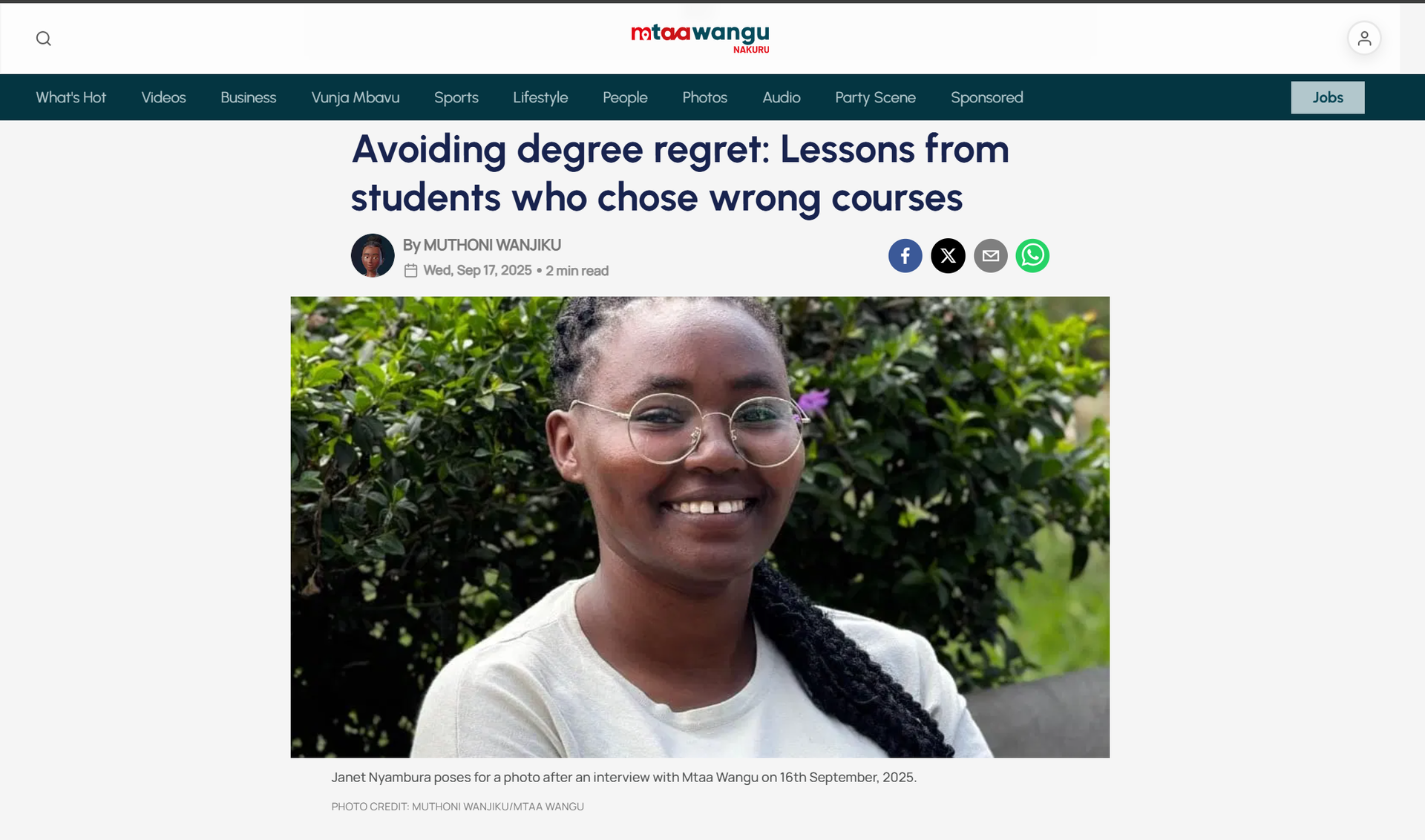Open the What's Hot section

[x=71, y=97]
